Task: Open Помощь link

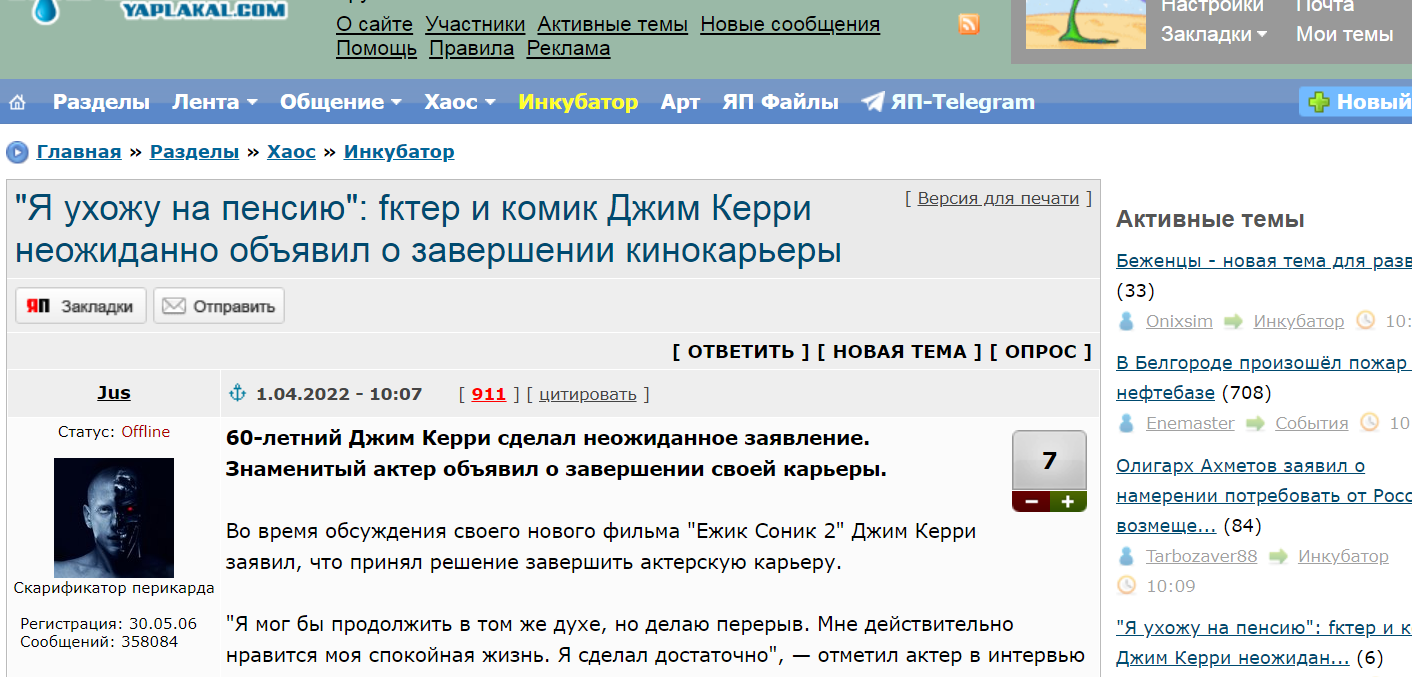Action: coord(376,48)
